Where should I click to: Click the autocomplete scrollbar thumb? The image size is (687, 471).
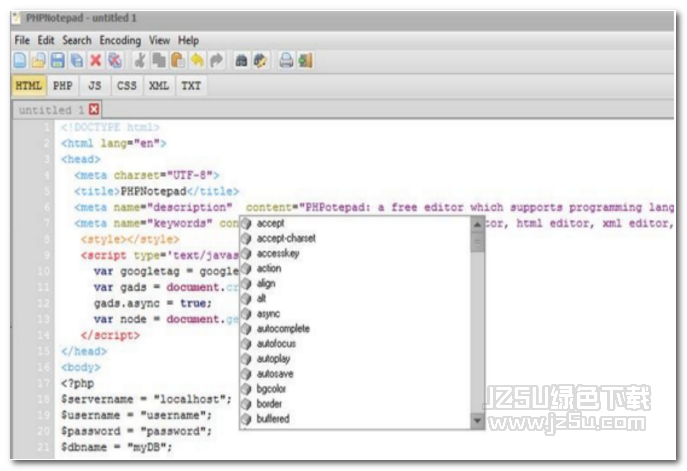click(x=477, y=242)
